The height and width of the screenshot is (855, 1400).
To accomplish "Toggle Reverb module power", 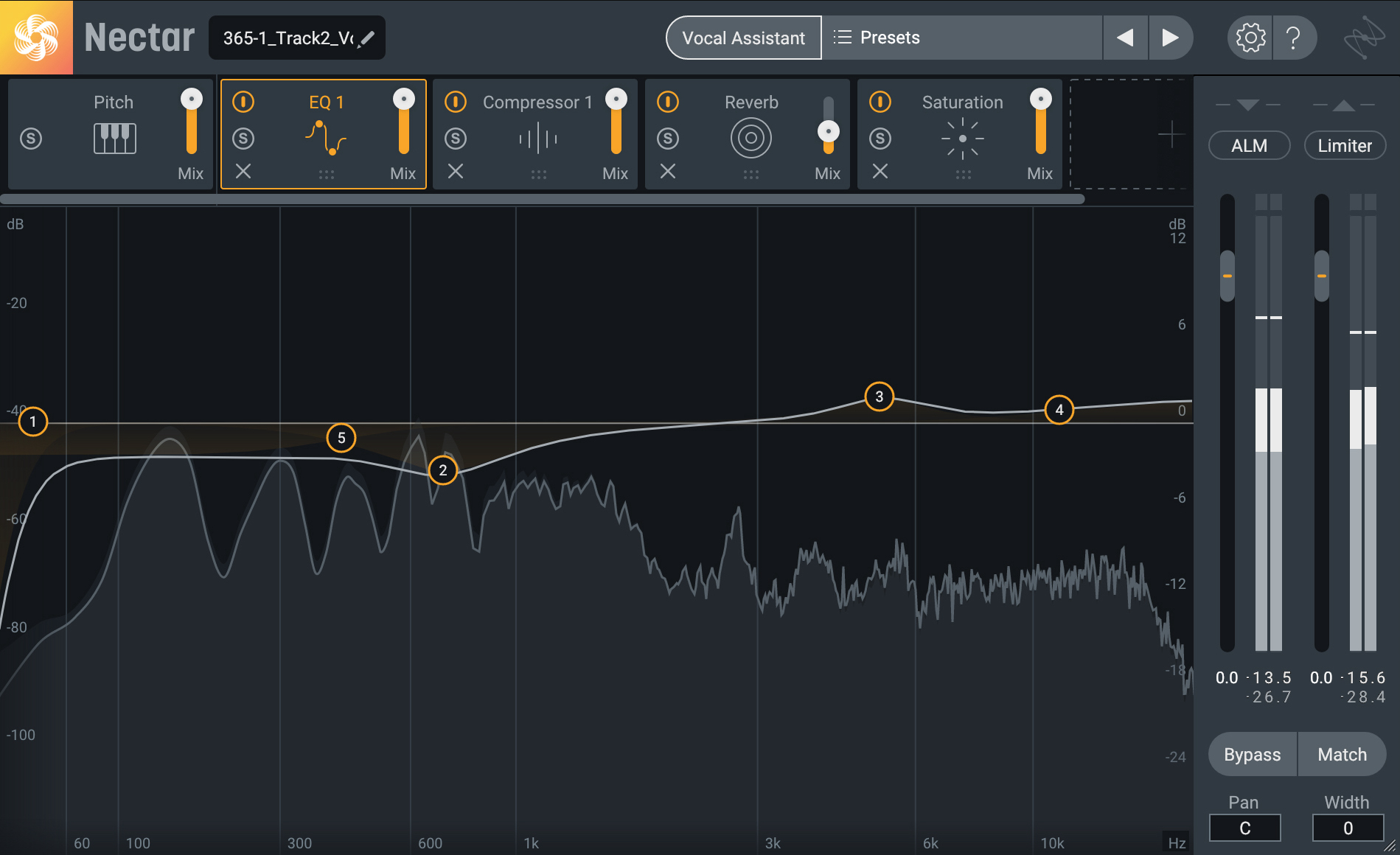I will [x=668, y=102].
